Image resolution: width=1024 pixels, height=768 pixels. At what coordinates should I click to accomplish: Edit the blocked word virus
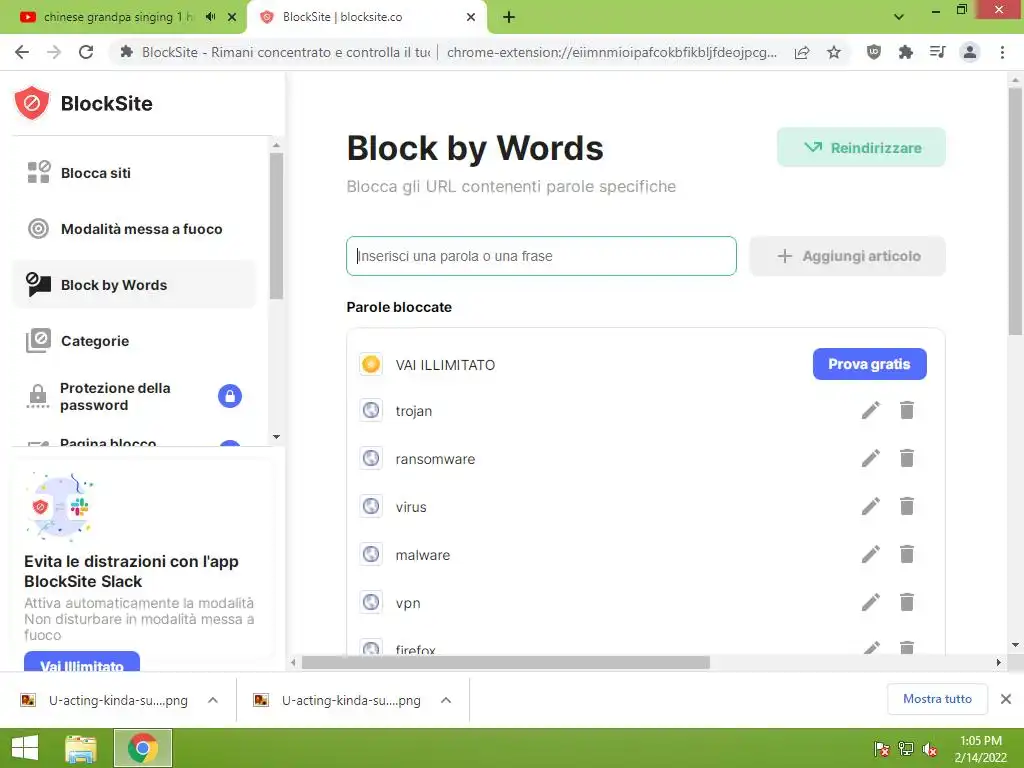pyautogui.click(x=871, y=507)
